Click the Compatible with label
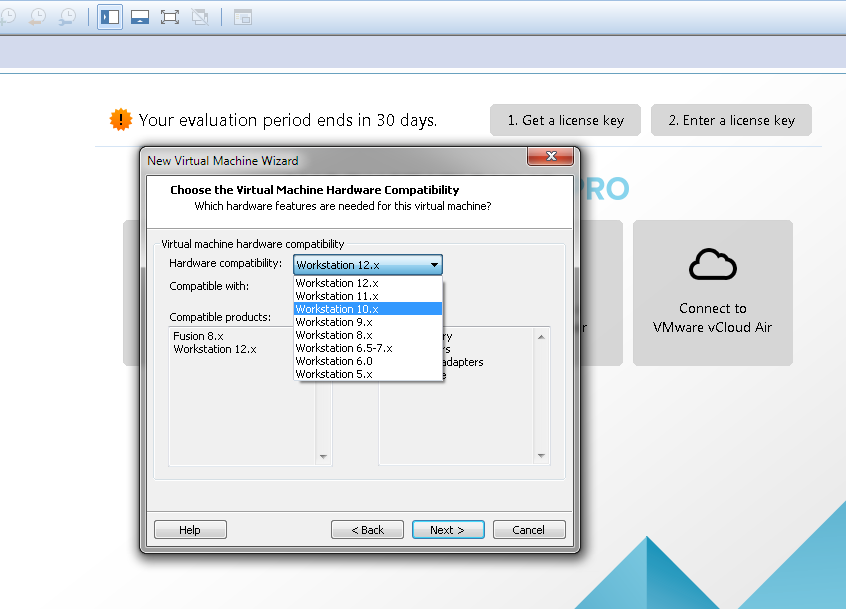This screenshot has width=846, height=609. coord(209,286)
